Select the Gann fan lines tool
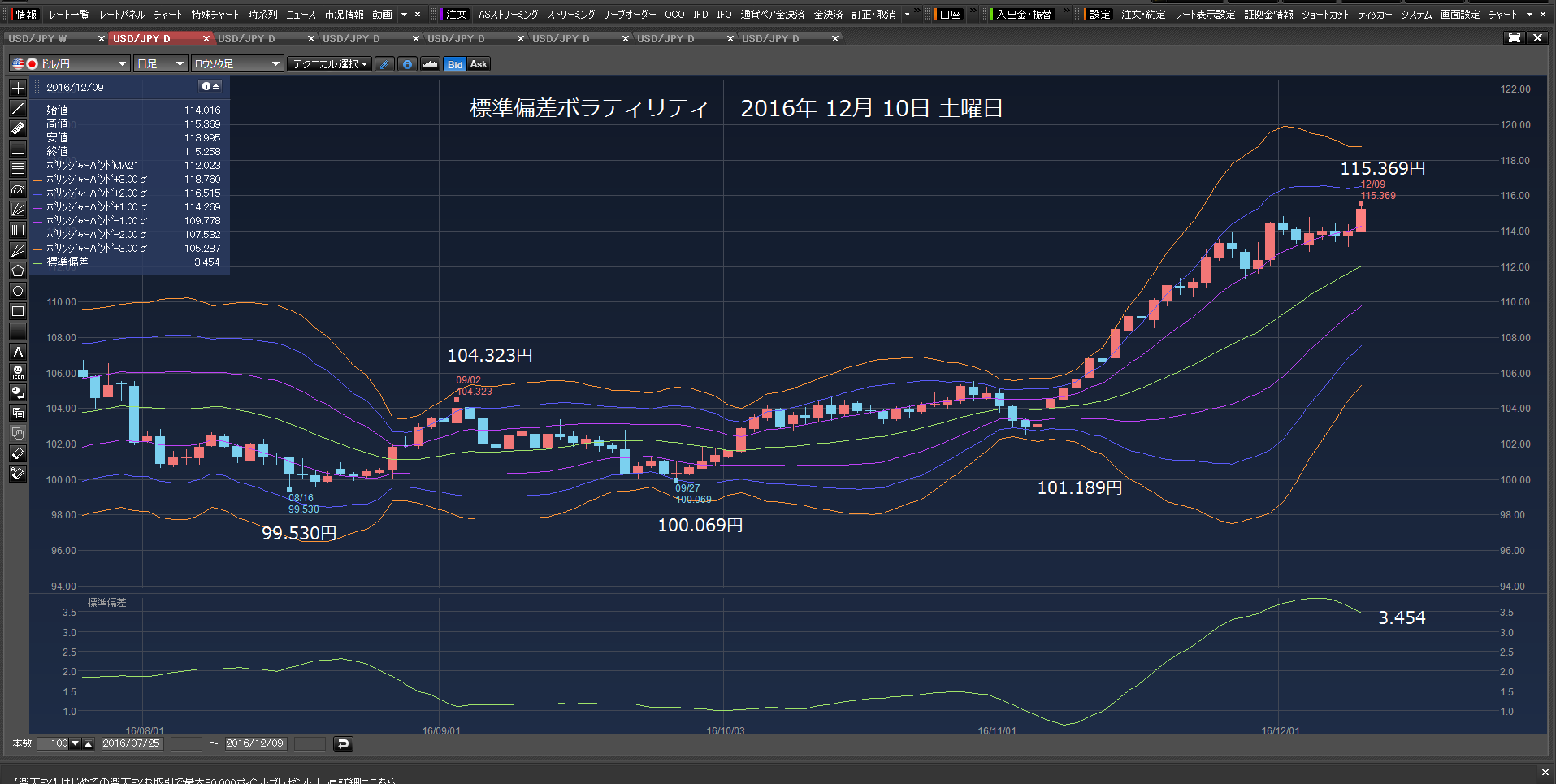The height and width of the screenshot is (784, 1556). [18, 250]
